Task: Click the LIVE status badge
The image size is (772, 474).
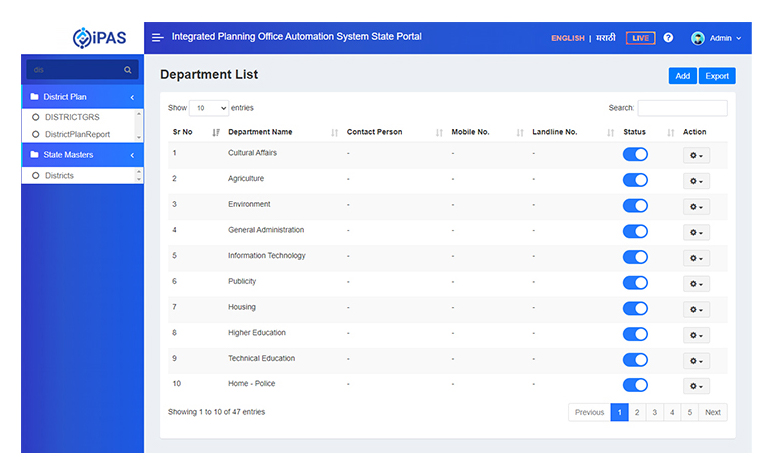Action: click(x=640, y=38)
